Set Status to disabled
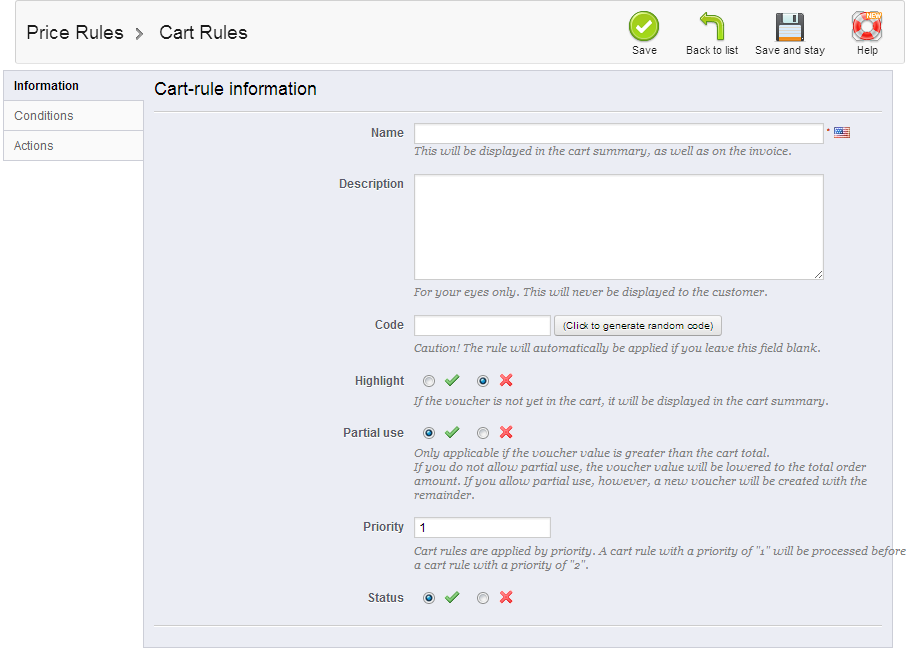 tap(483, 598)
